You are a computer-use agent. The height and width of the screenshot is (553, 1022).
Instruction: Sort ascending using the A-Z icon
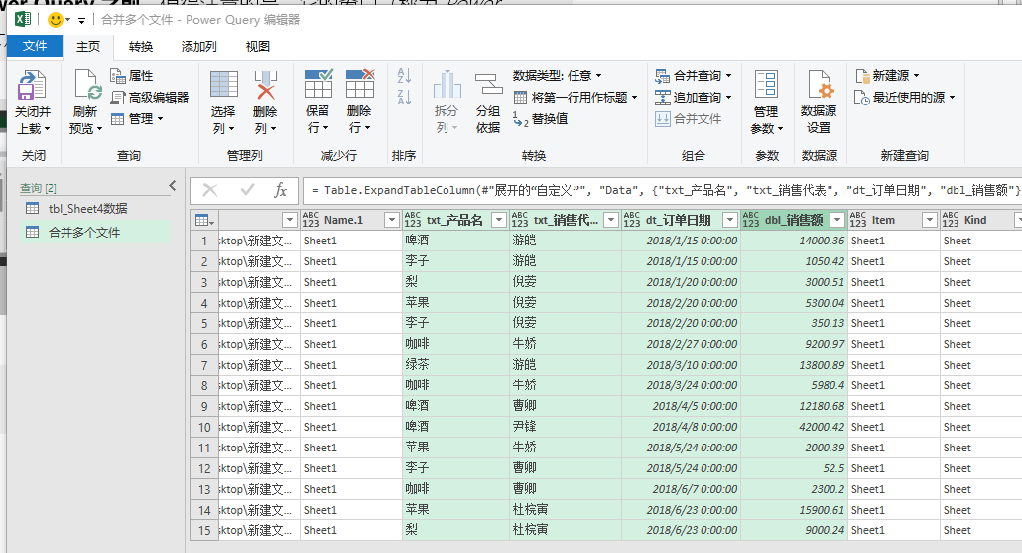404,76
